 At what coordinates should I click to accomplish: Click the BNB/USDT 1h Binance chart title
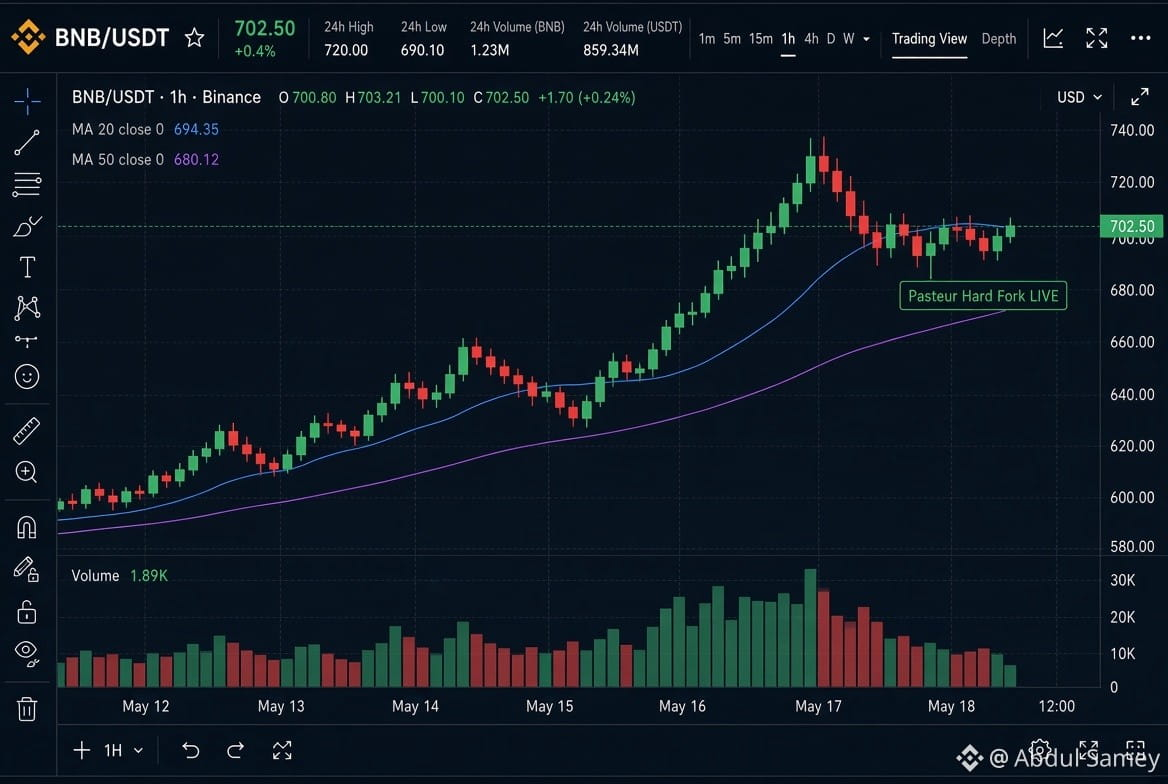[x=166, y=97]
